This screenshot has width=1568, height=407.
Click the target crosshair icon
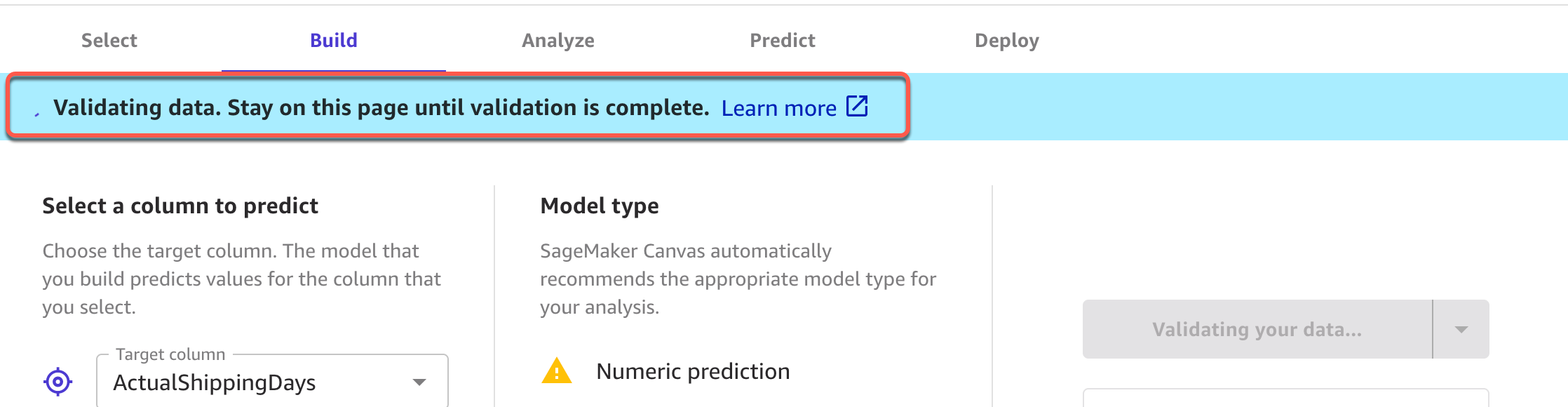(x=58, y=382)
